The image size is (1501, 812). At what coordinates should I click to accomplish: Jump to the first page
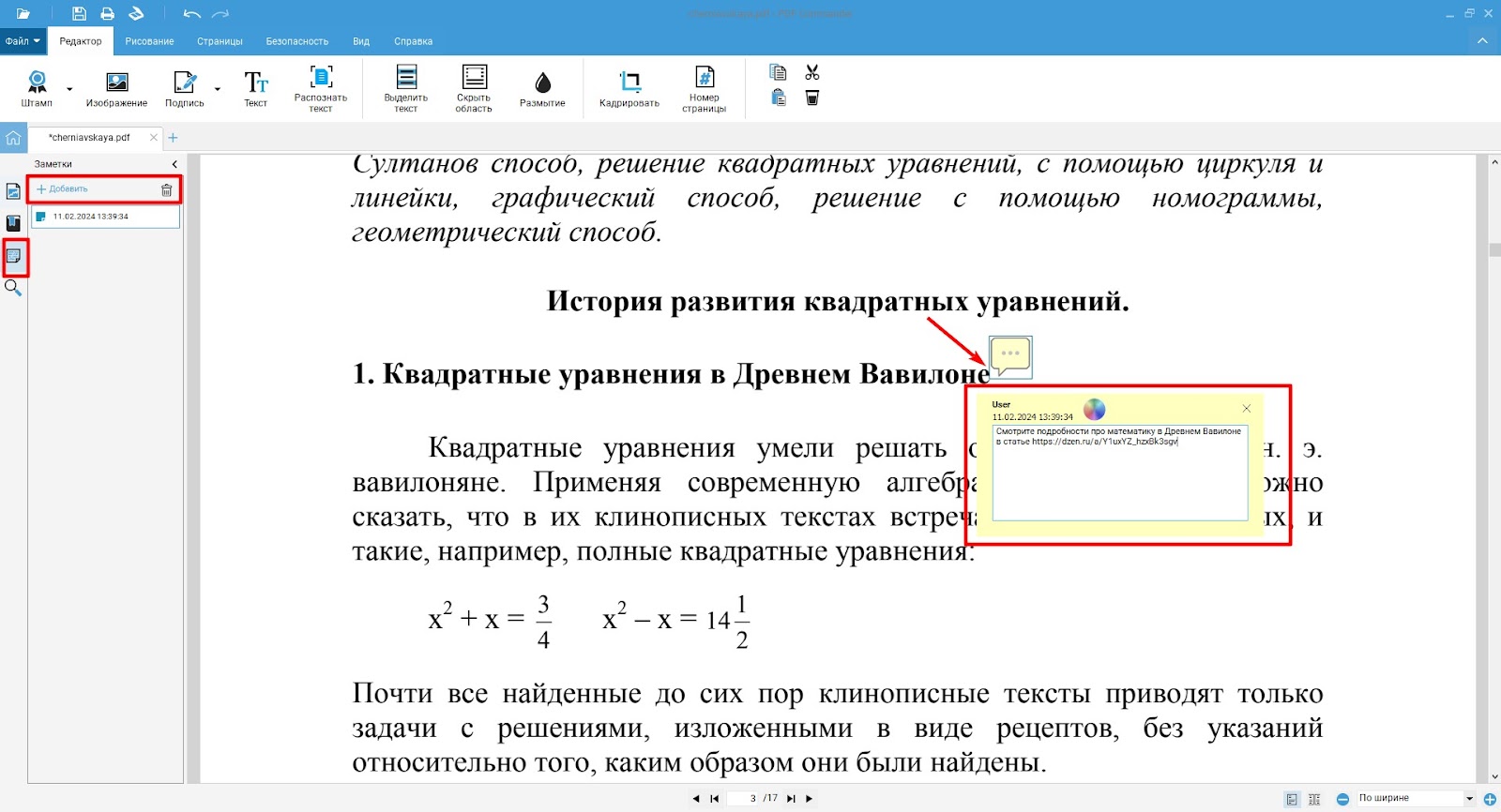point(715,799)
